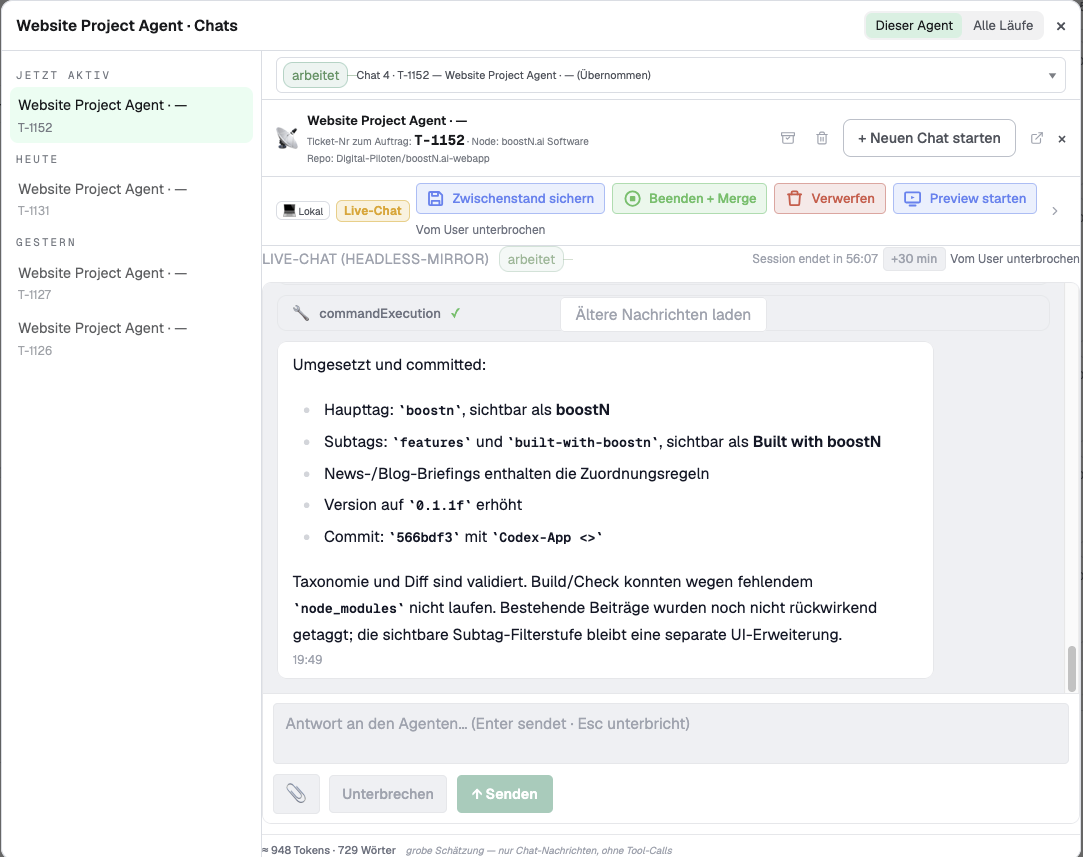The image size is (1083, 857).
Task: Toggle the Live-Chat badge
Action: pos(373,211)
